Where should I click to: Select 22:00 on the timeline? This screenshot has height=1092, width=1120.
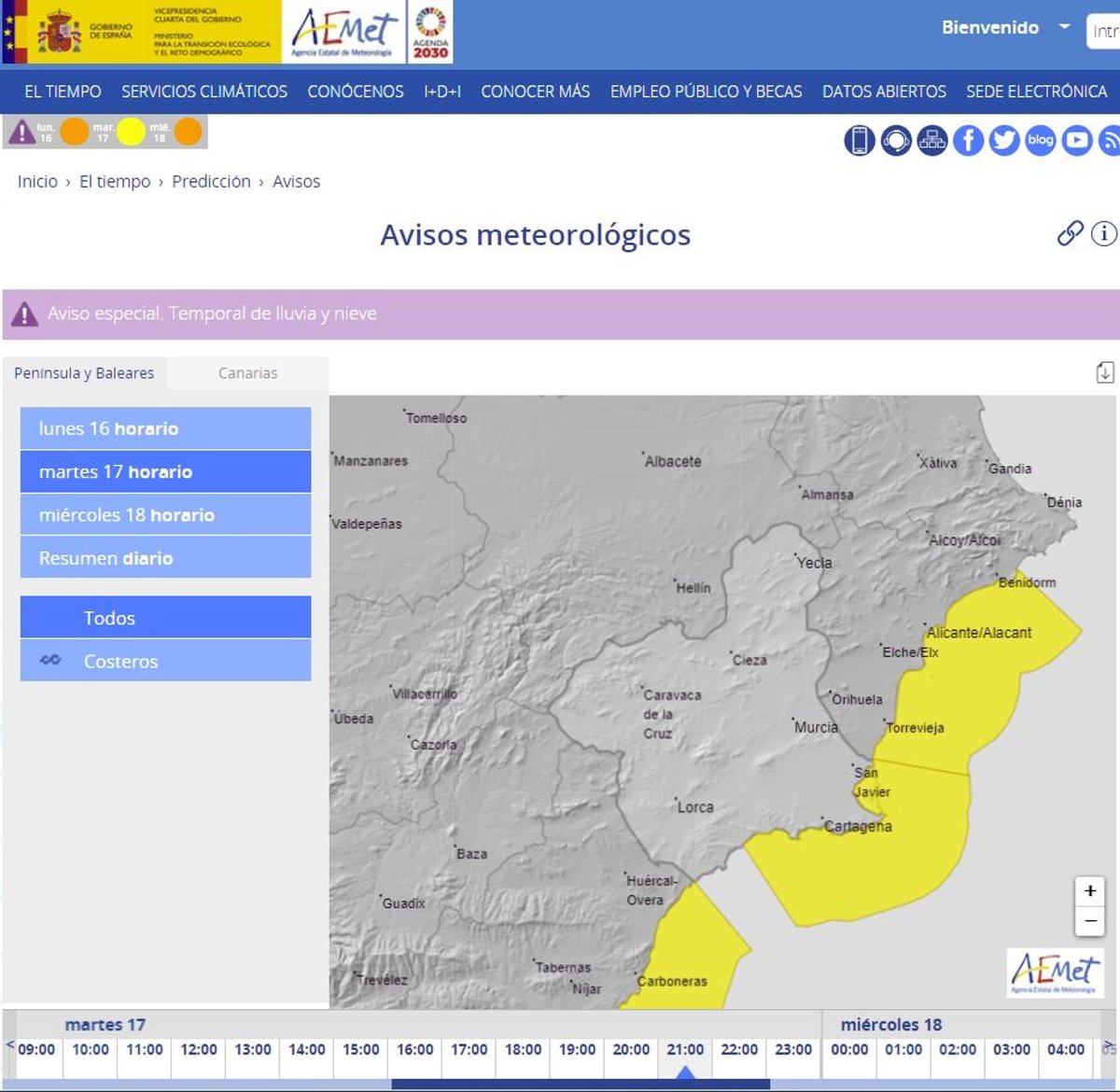(x=739, y=1049)
